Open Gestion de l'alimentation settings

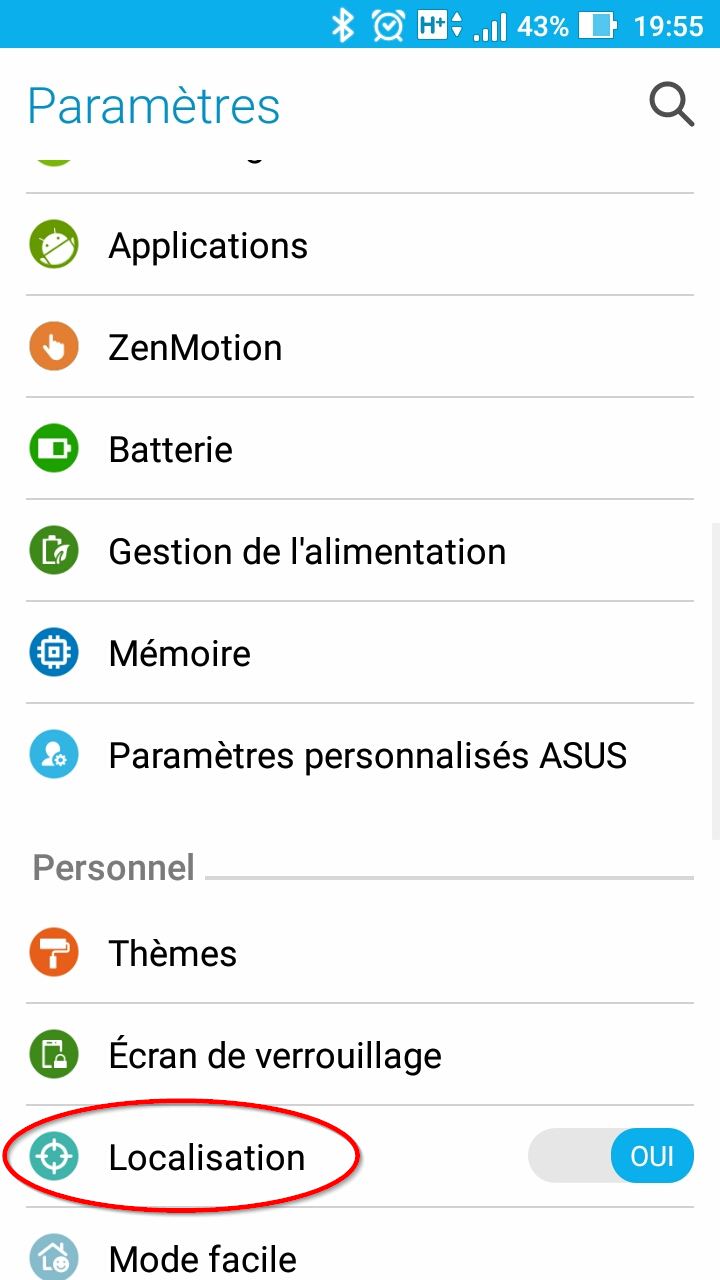click(x=307, y=552)
